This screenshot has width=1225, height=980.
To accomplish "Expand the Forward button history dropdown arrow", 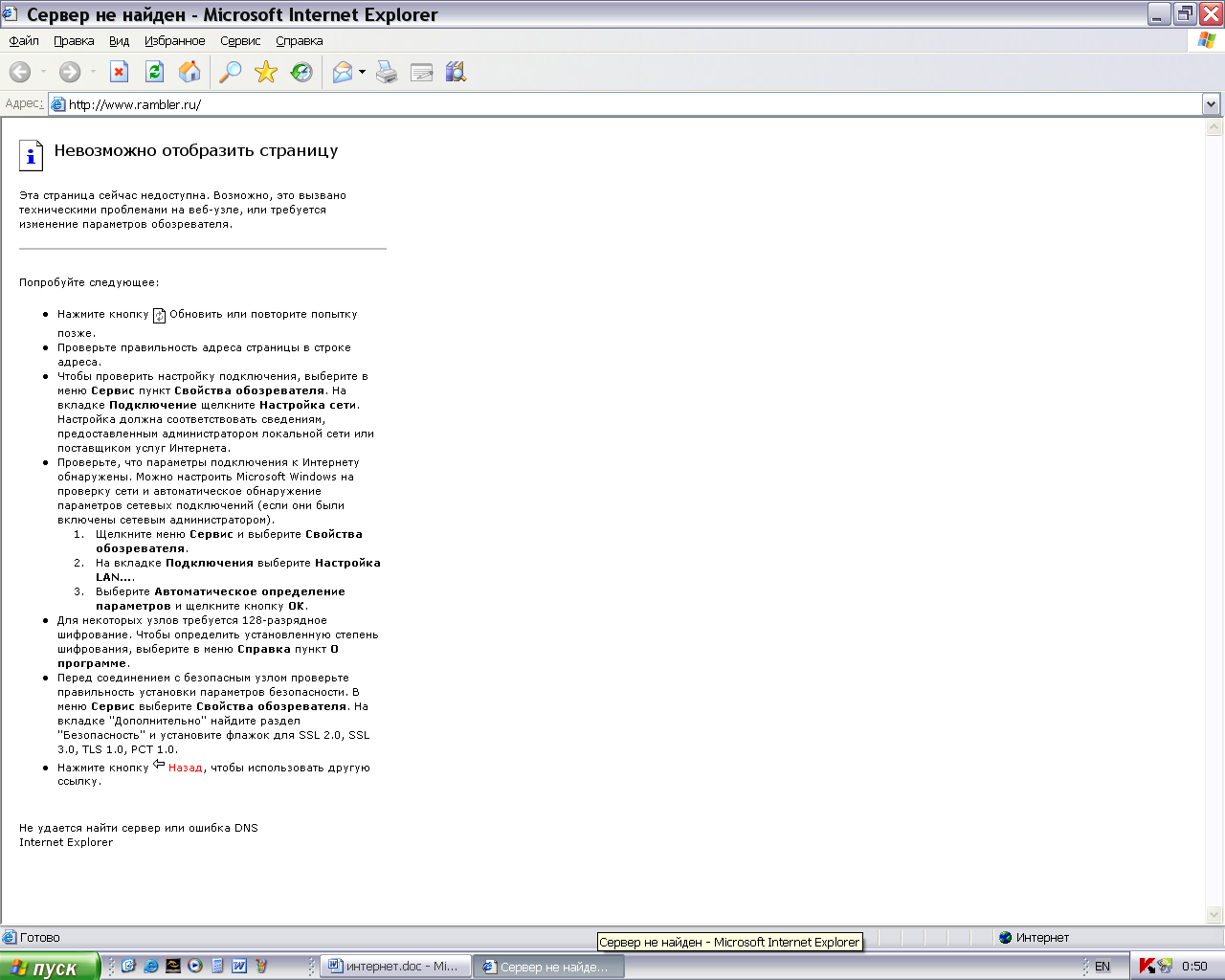I will pos(93,72).
